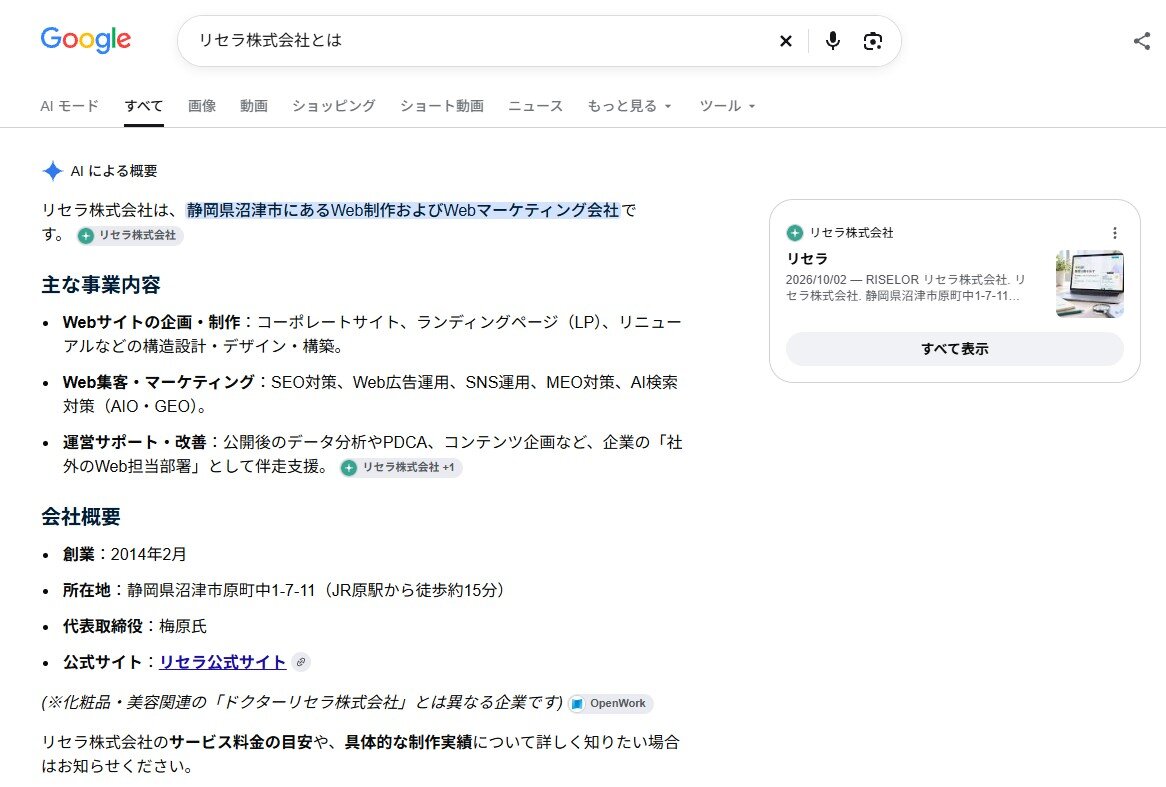Click the AI overview sparkle icon

pos(52,171)
